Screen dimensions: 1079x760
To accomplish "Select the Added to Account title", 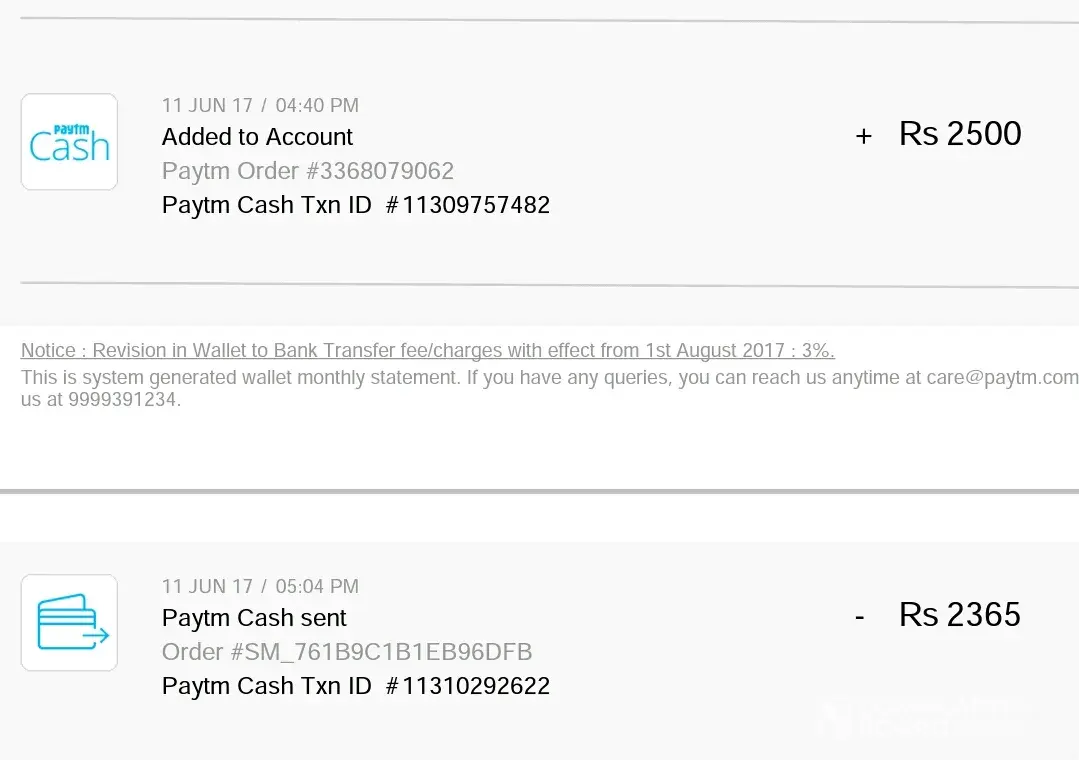I will (x=257, y=137).
